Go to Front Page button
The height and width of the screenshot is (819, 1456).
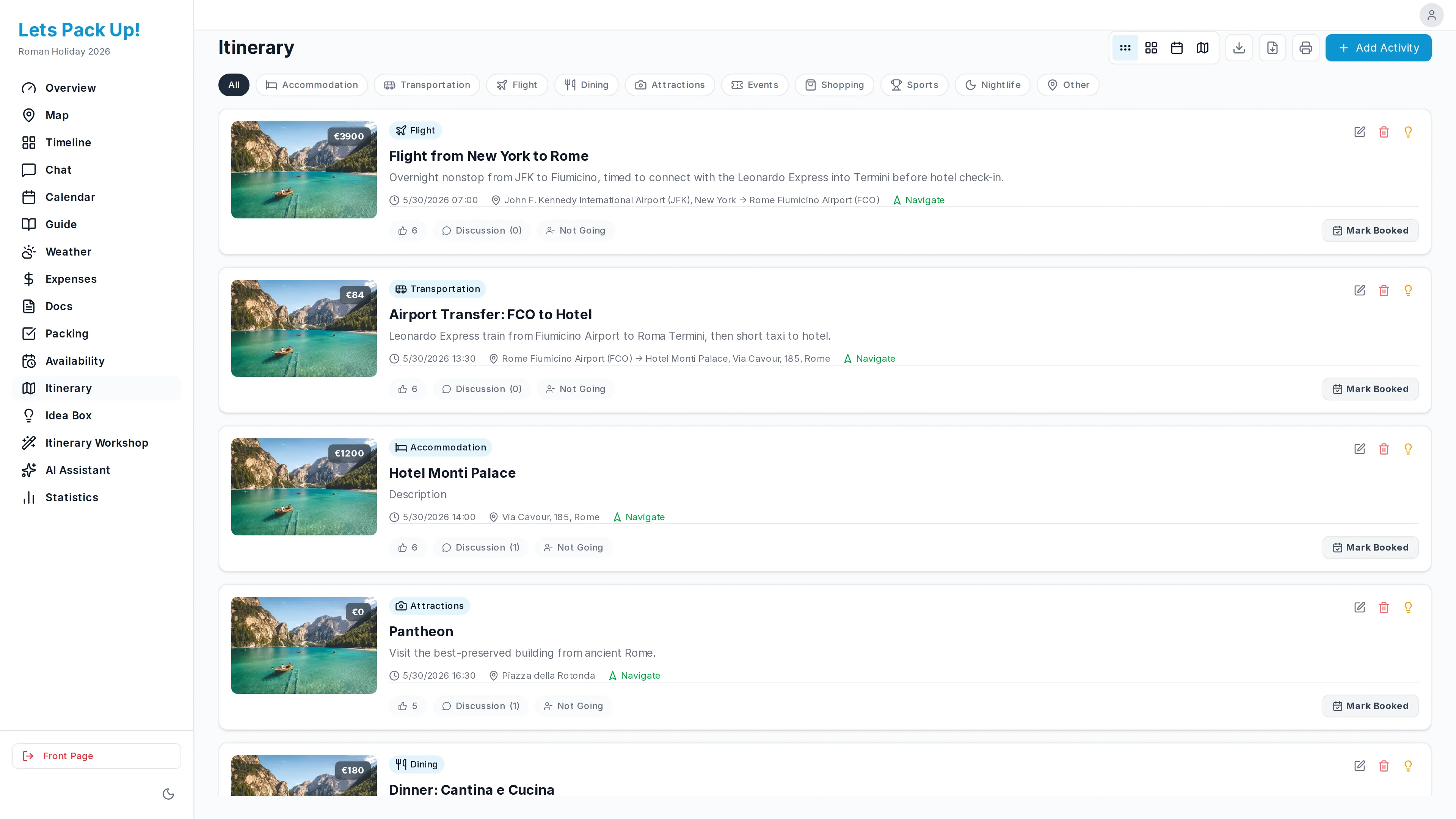(97, 756)
